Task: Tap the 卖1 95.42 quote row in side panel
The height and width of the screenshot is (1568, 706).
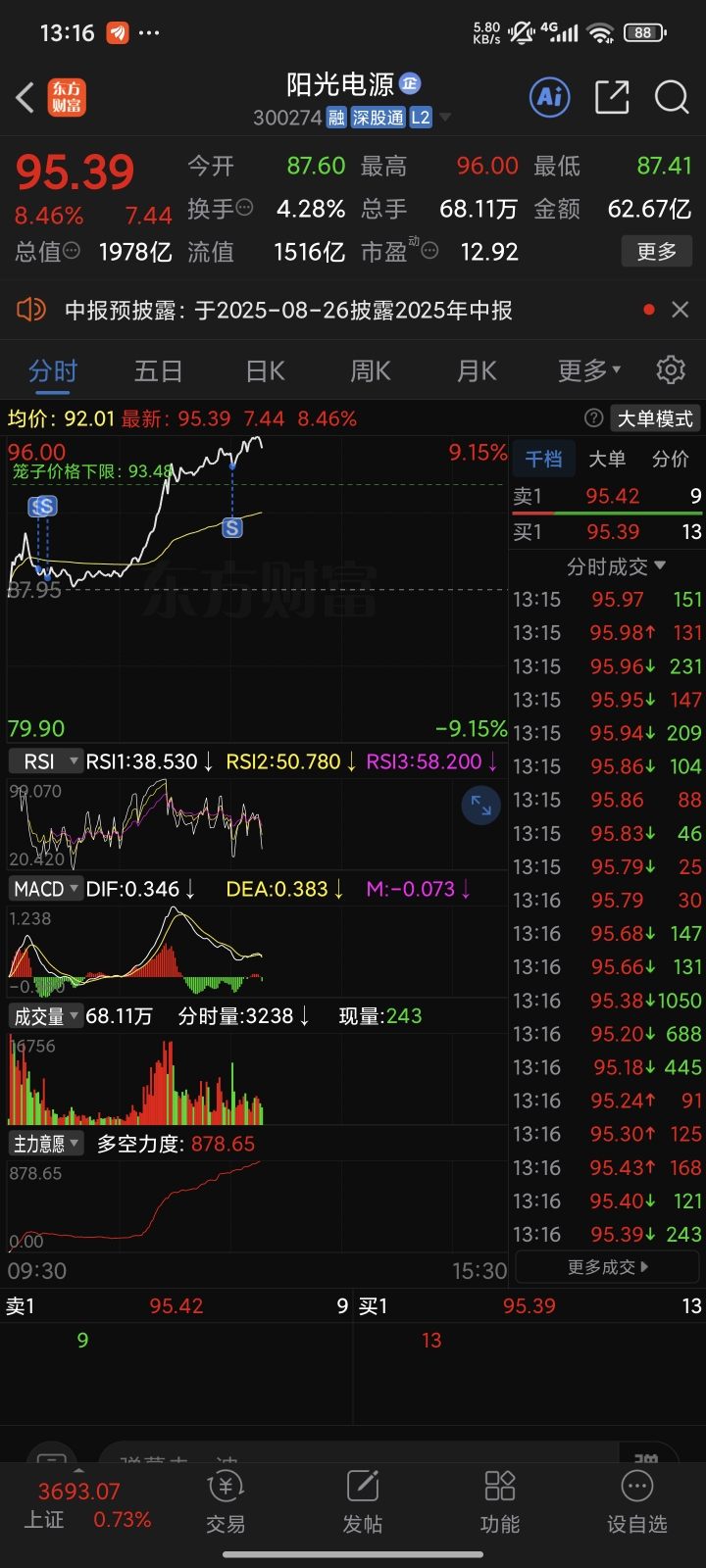Action: 608,496
